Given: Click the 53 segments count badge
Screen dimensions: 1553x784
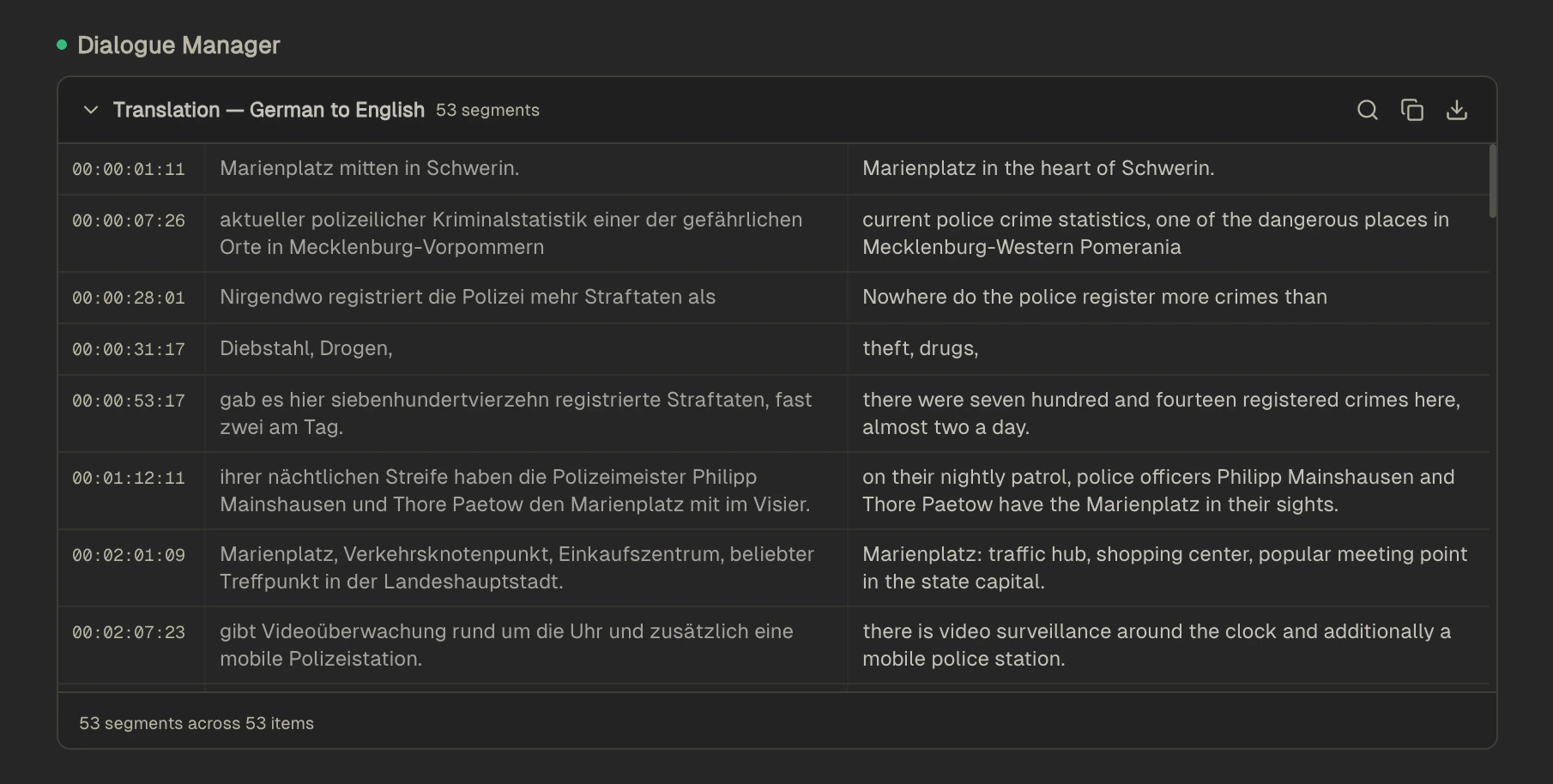Looking at the screenshot, I should [487, 110].
